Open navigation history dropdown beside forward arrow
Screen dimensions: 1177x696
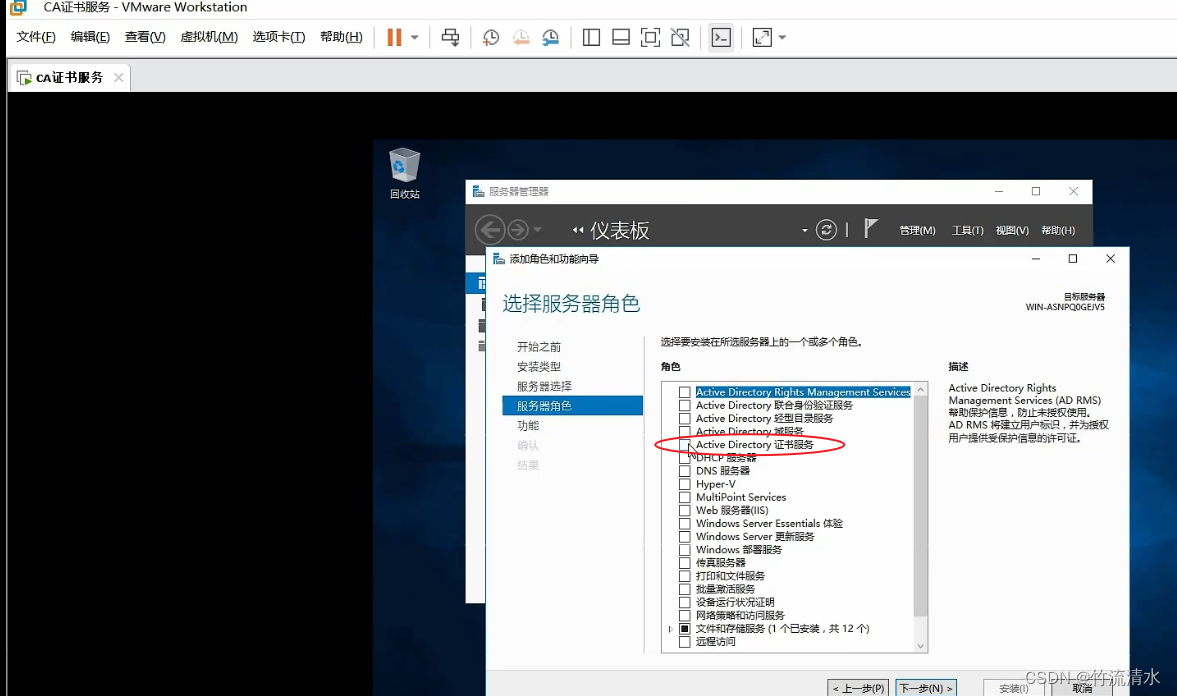(x=537, y=230)
